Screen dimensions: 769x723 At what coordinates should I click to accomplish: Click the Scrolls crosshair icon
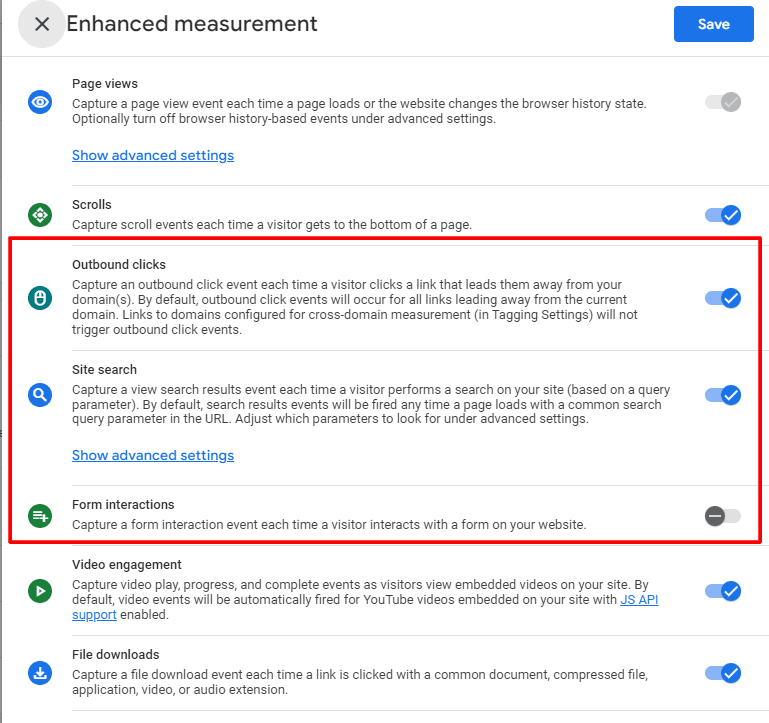pyautogui.click(x=40, y=215)
